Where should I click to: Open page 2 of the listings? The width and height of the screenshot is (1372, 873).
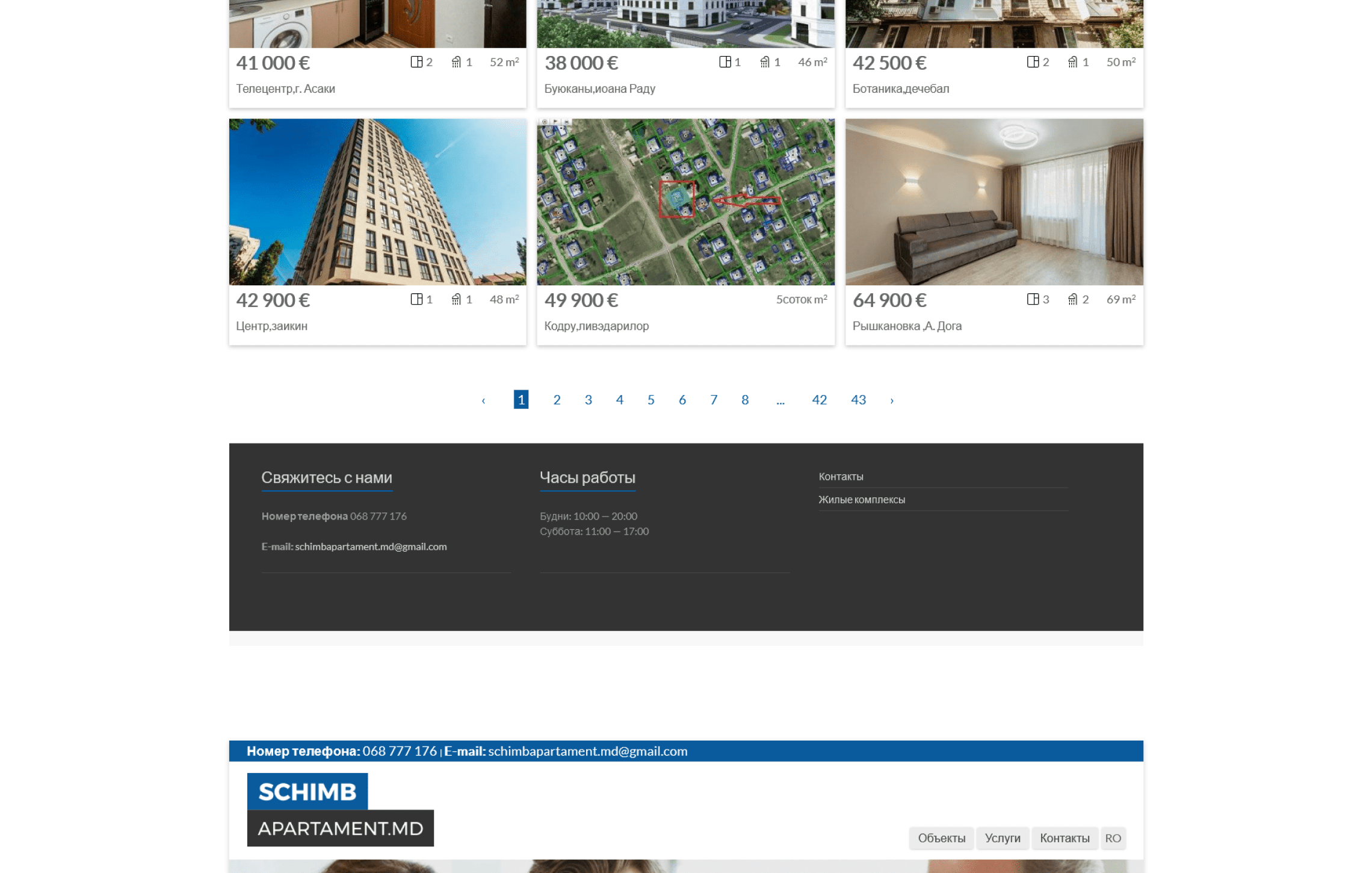557,399
